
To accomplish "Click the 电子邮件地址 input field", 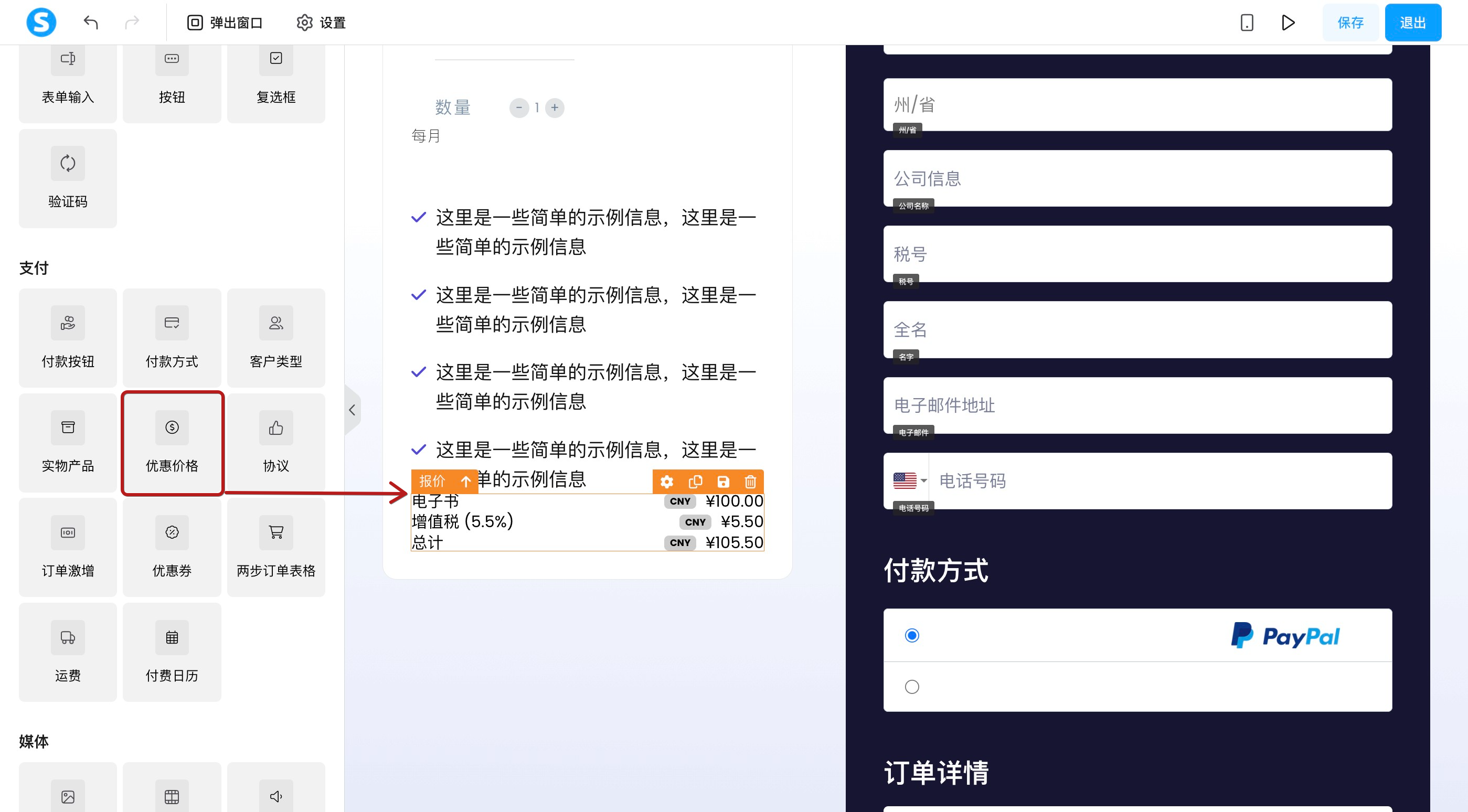I will point(1137,404).
